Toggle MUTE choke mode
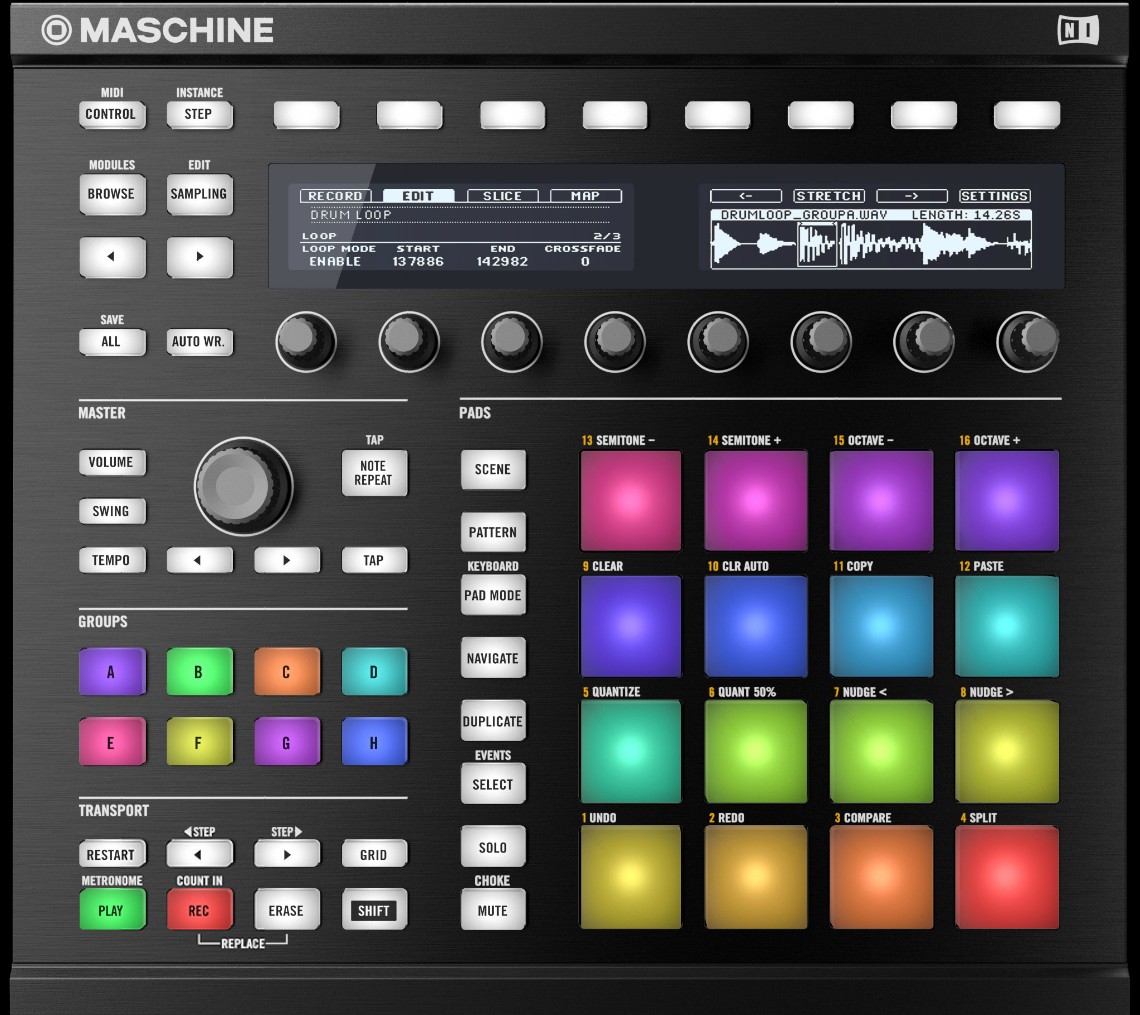This screenshot has width=1140, height=1015. [493, 909]
